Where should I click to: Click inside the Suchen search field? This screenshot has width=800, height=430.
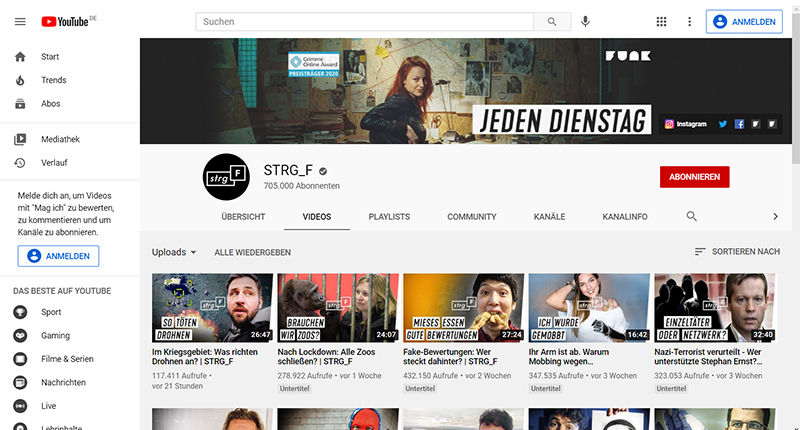tap(365, 21)
